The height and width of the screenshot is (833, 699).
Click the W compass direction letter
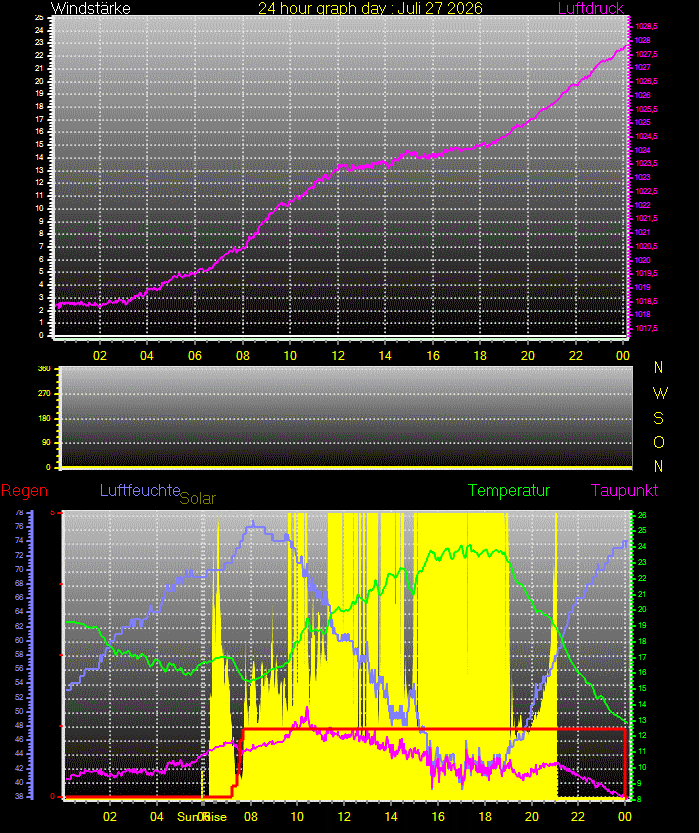[x=660, y=393]
